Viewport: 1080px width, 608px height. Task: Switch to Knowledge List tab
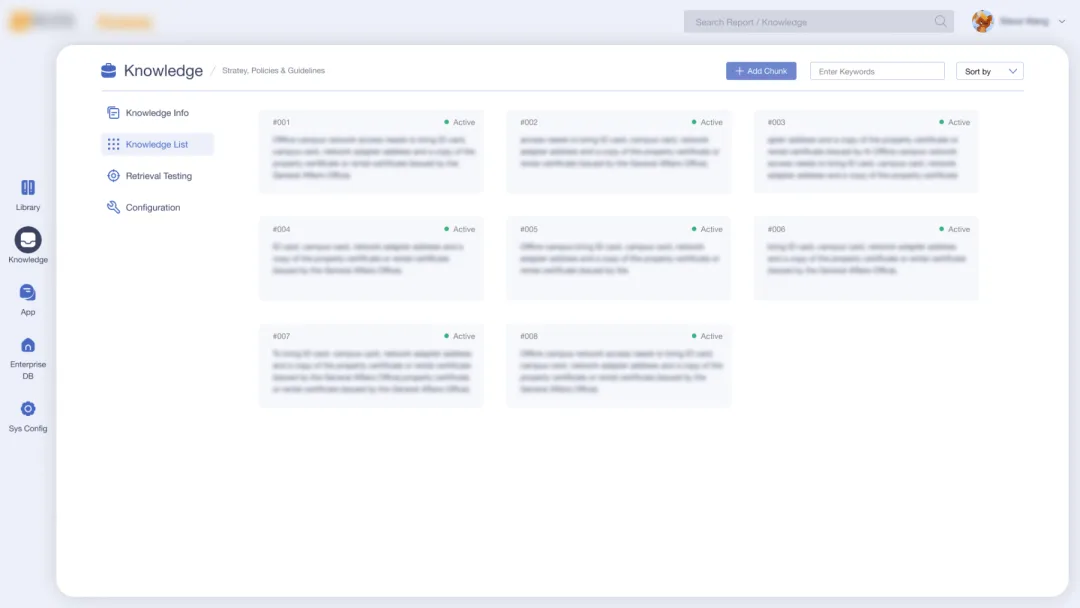pos(157,145)
